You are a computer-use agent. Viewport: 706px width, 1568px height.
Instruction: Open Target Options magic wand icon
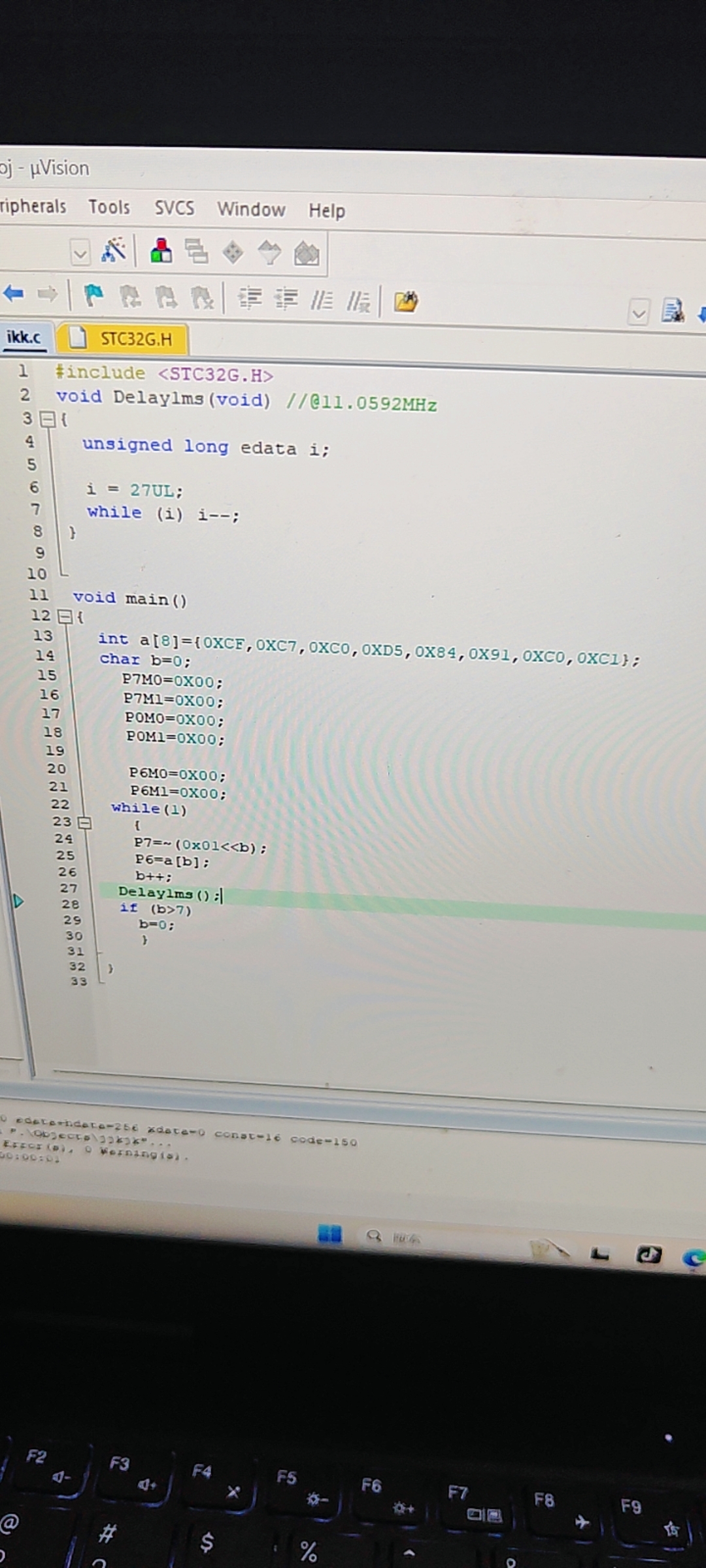pos(114,251)
